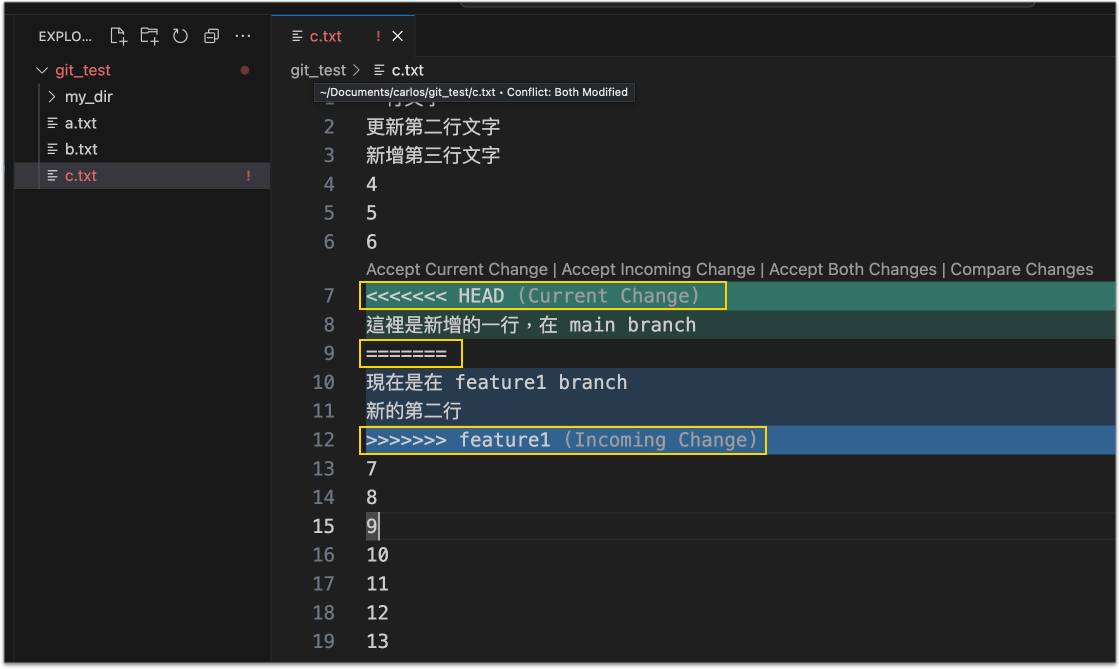Open a.txt in the Explorer
This screenshot has width=1120, height=669.
click(142, 123)
